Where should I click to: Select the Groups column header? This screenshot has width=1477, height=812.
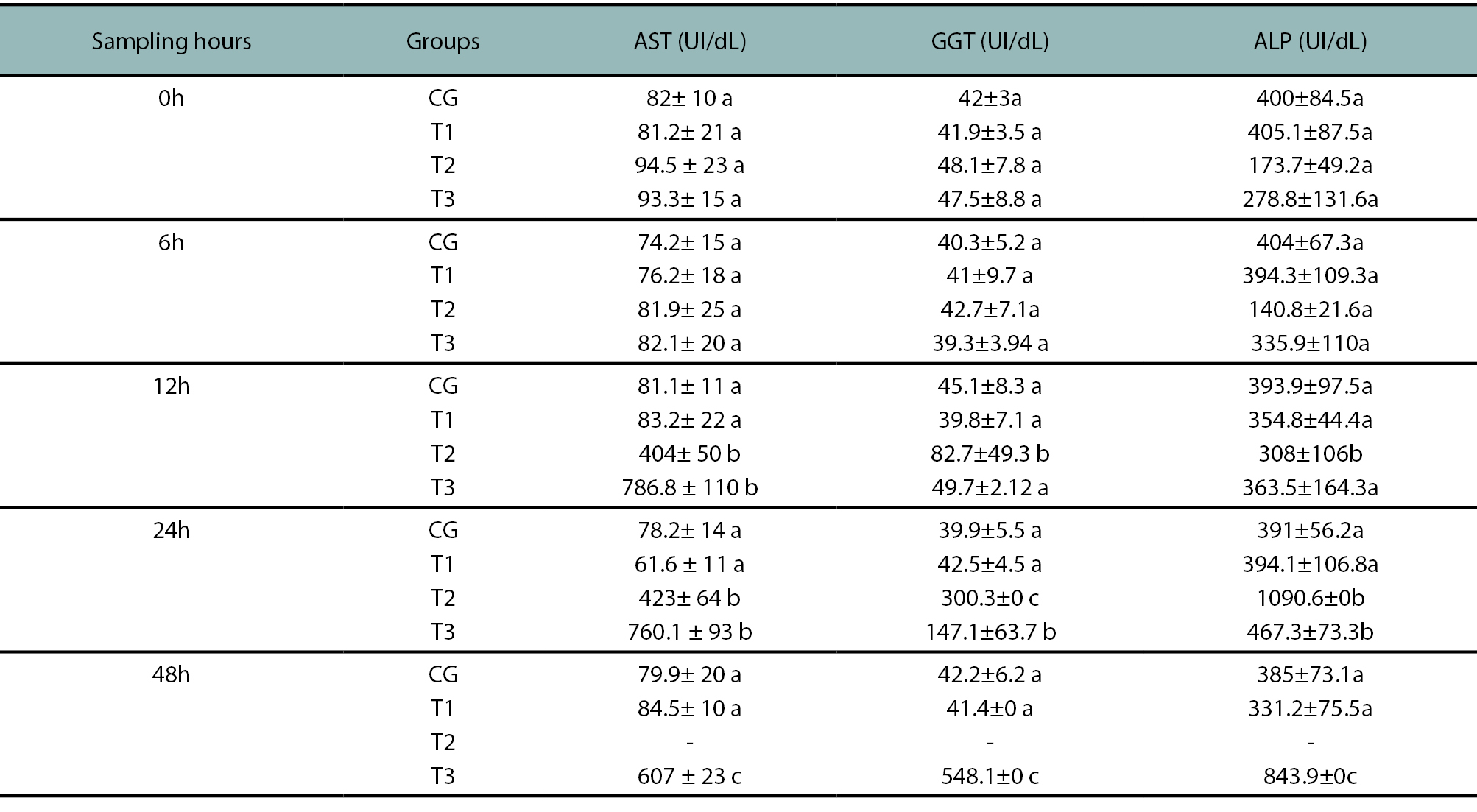click(443, 41)
